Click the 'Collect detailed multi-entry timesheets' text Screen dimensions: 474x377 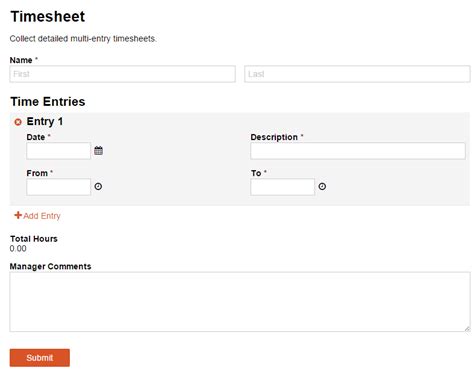[x=83, y=39]
